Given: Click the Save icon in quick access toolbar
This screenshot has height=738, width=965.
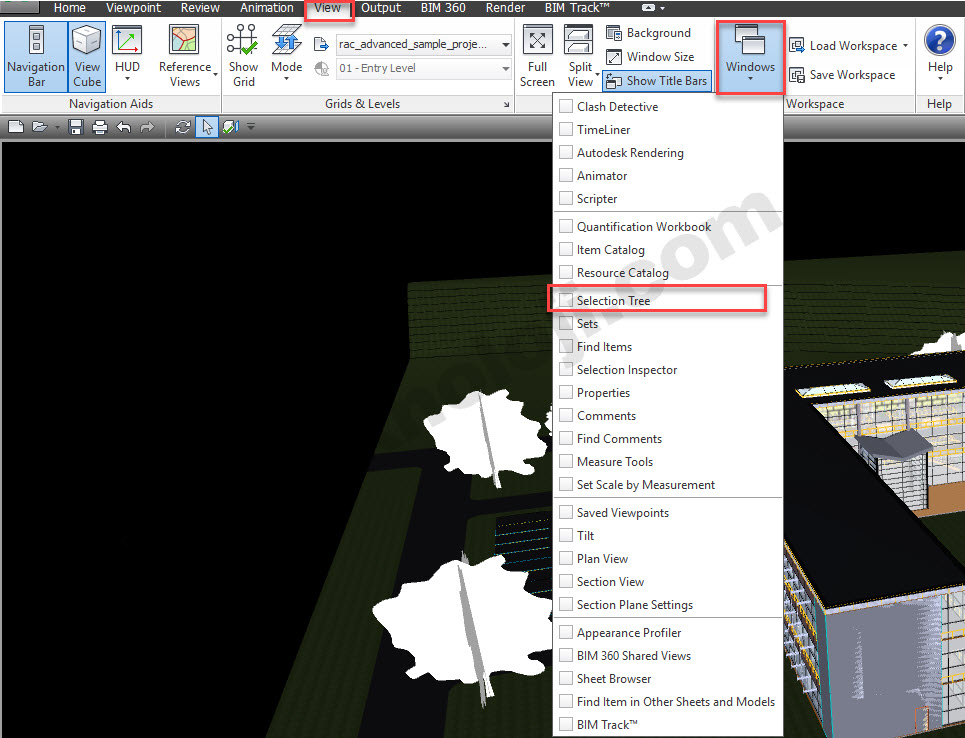Looking at the screenshot, I should pyautogui.click(x=76, y=127).
